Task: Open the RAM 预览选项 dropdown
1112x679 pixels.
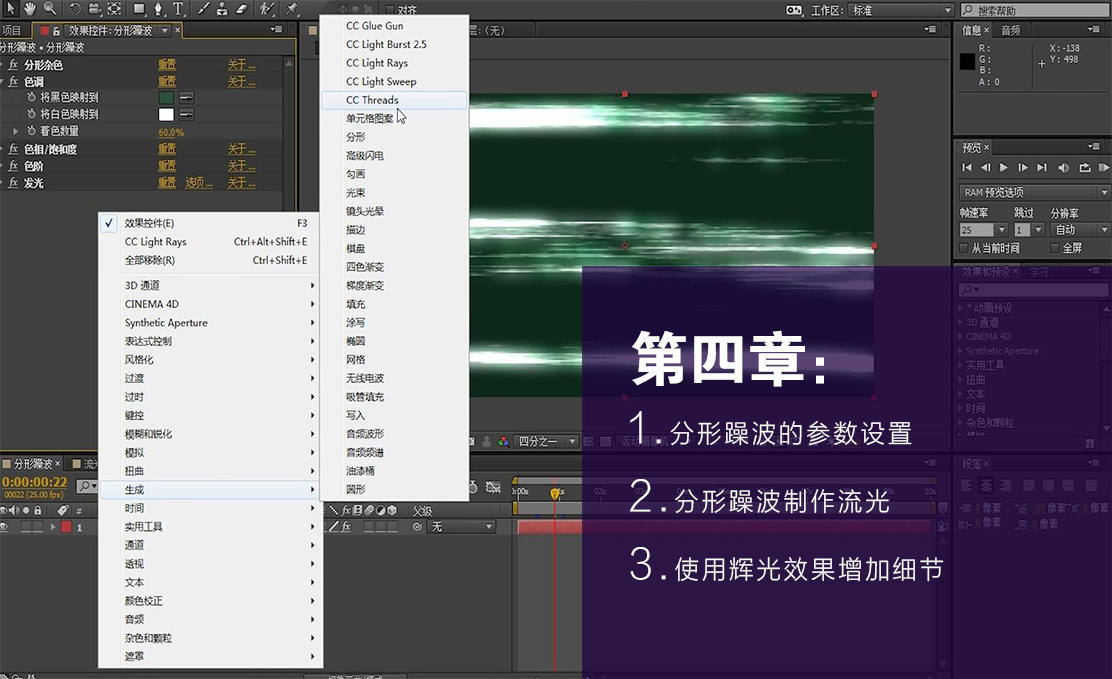Action: [1034, 192]
